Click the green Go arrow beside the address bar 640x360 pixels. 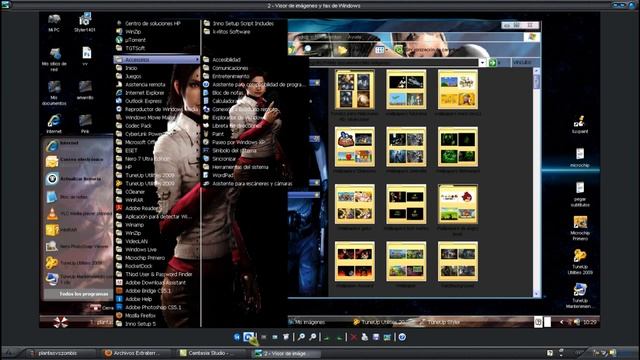tap(493, 62)
